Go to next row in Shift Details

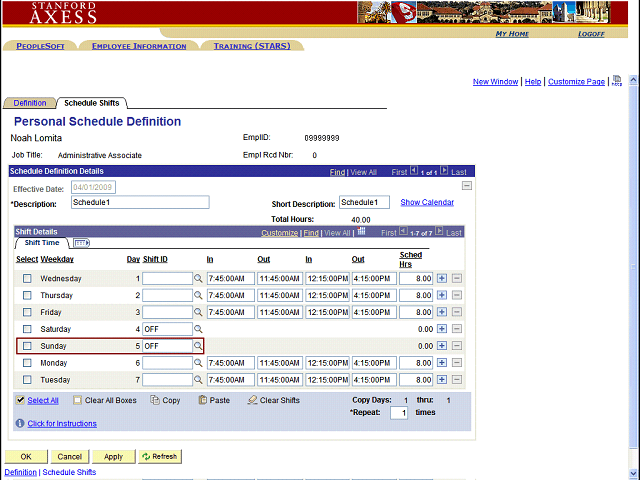point(437,233)
